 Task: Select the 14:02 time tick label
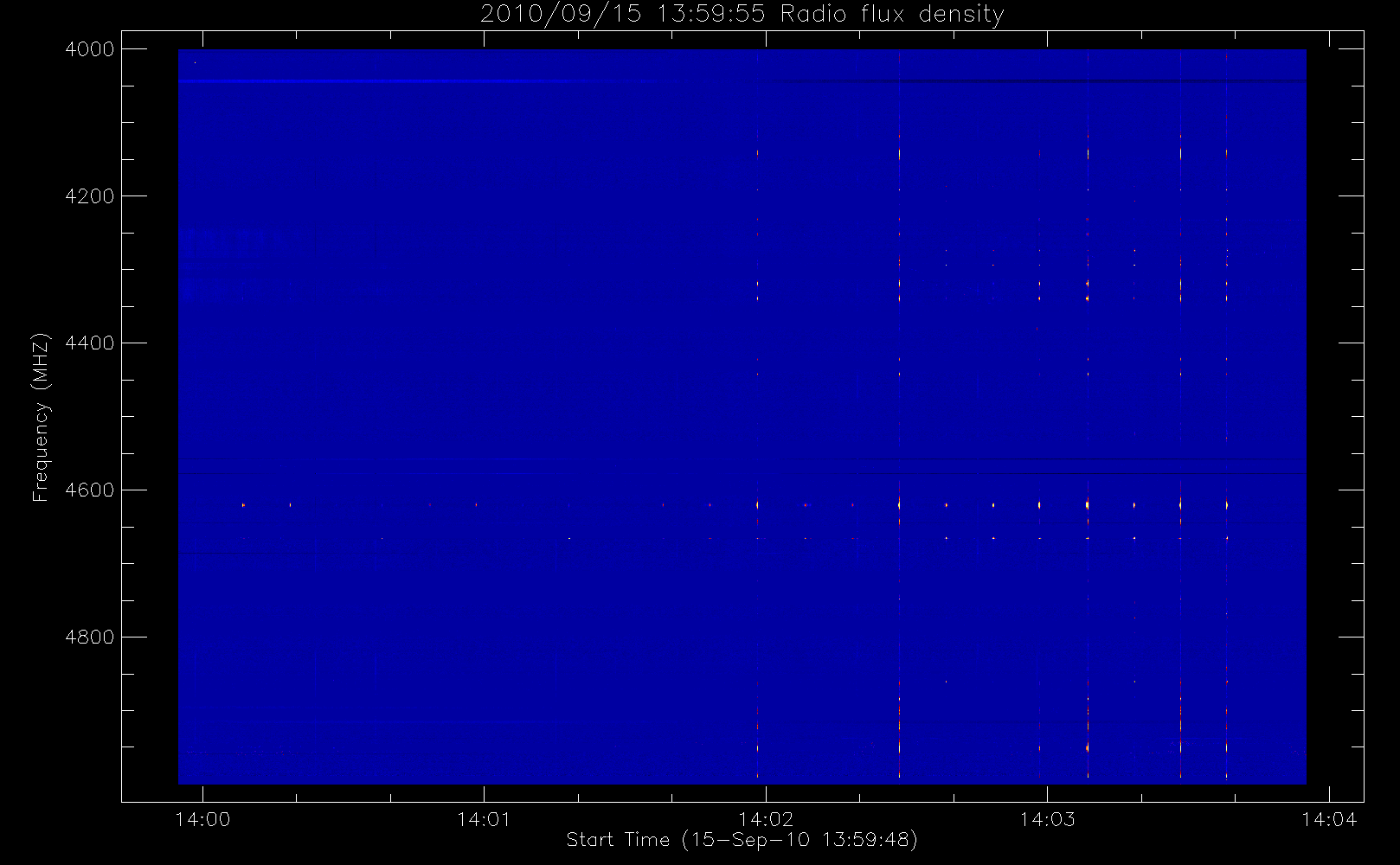click(766, 819)
